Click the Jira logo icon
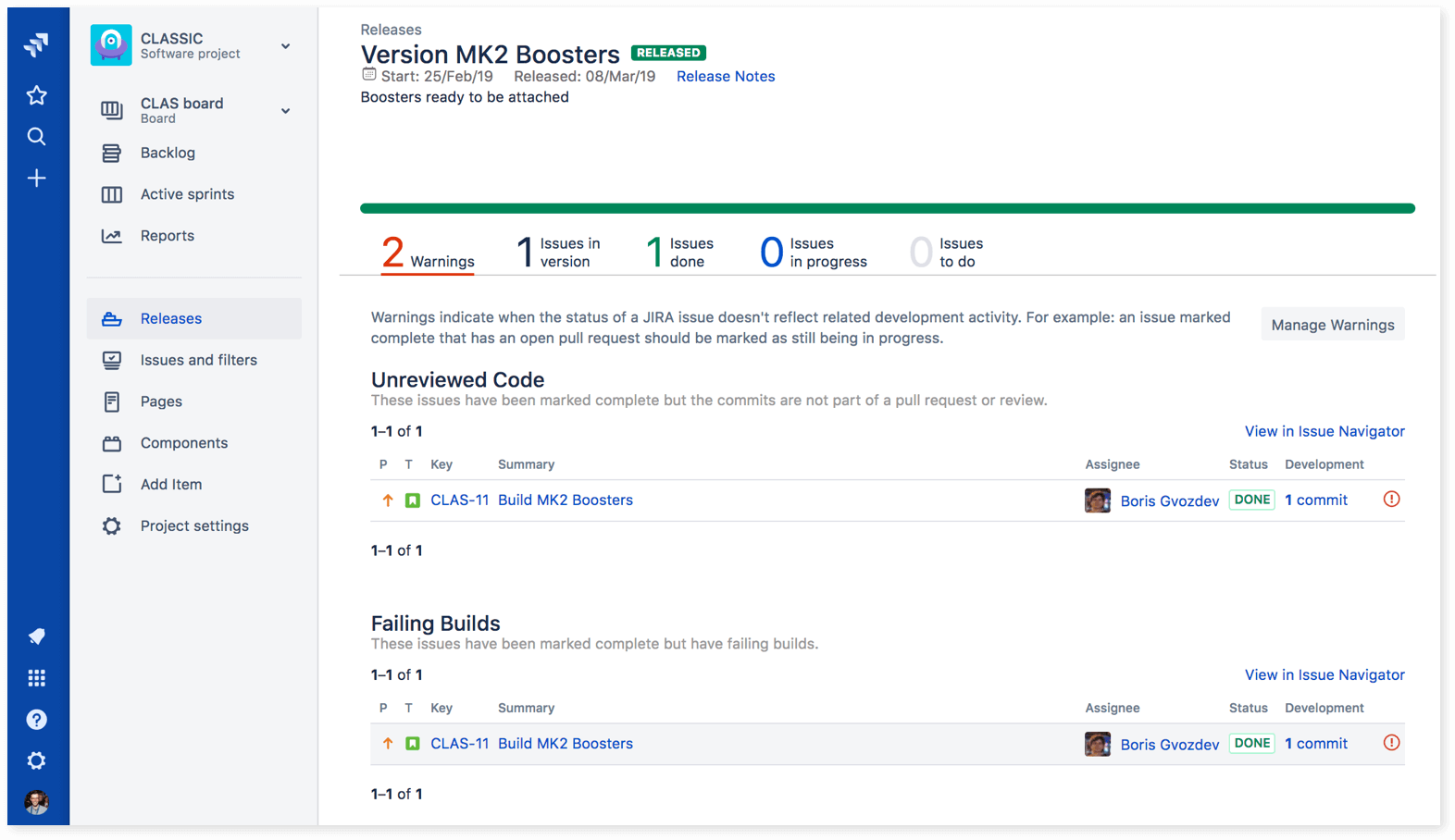Viewport: 1455px width, 840px height. [x=36, y=44]
